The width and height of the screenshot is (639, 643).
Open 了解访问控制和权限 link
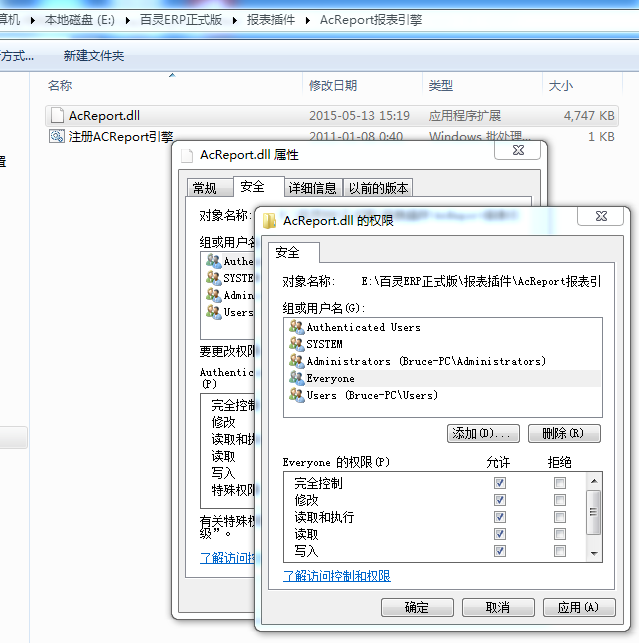pos(337,576)
